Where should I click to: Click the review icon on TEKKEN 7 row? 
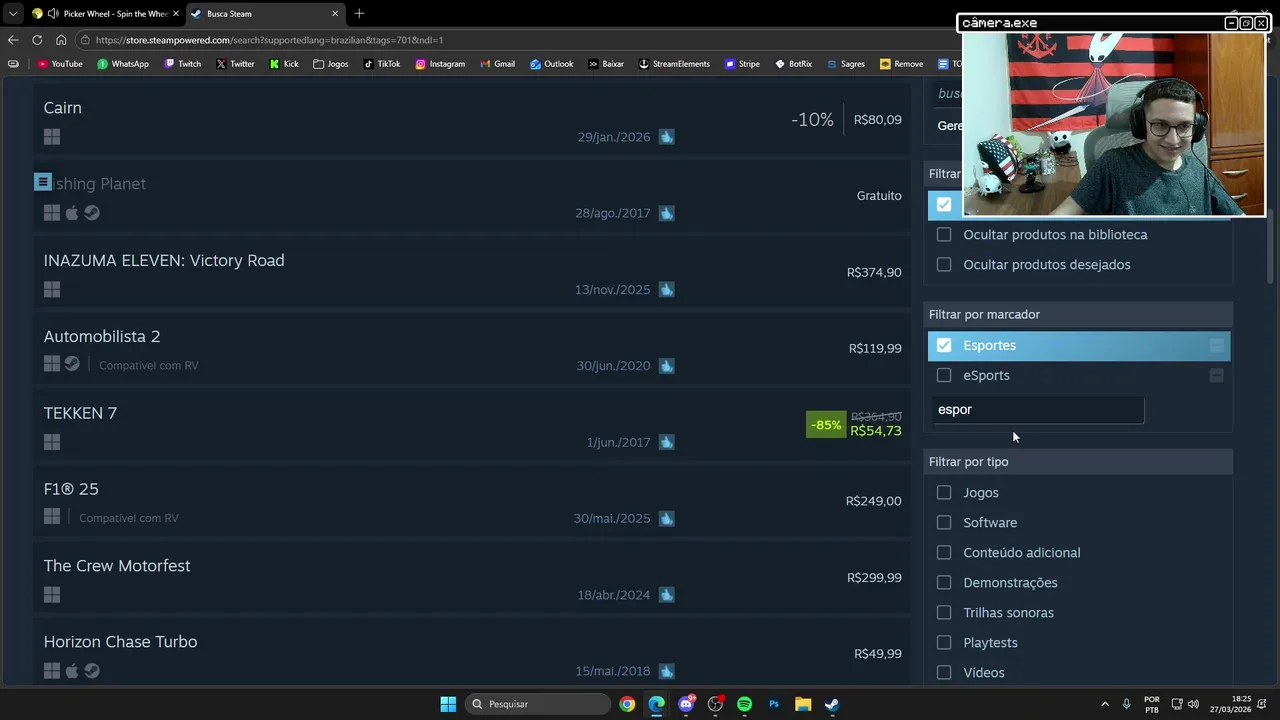point(667,442)
